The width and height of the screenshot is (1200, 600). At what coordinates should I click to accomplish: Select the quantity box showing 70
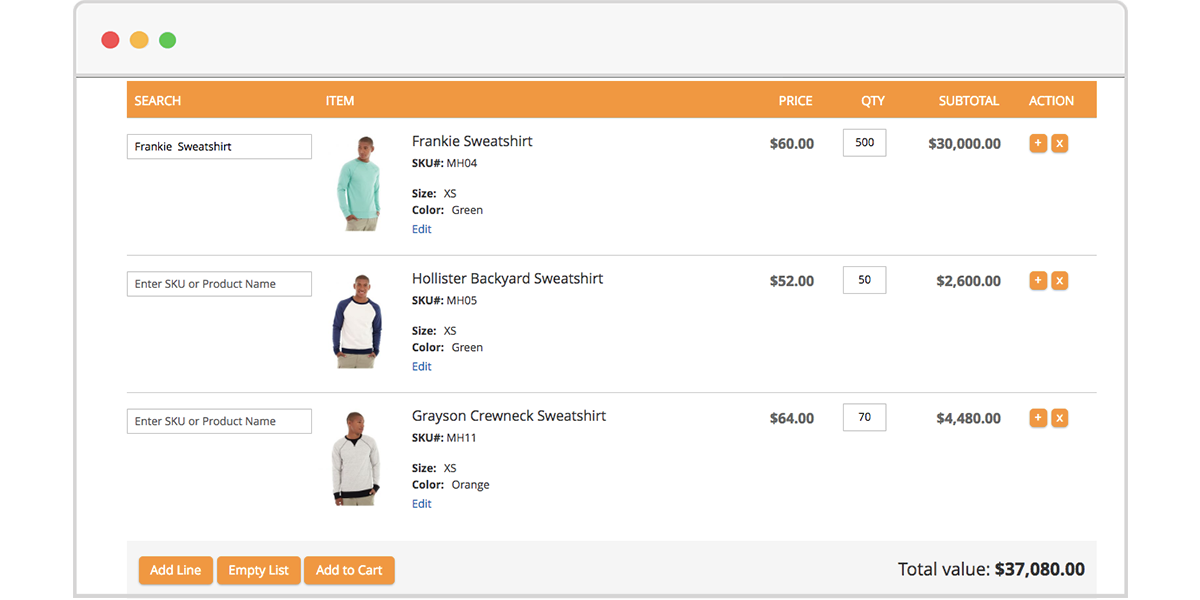click(x=864, y=417)
